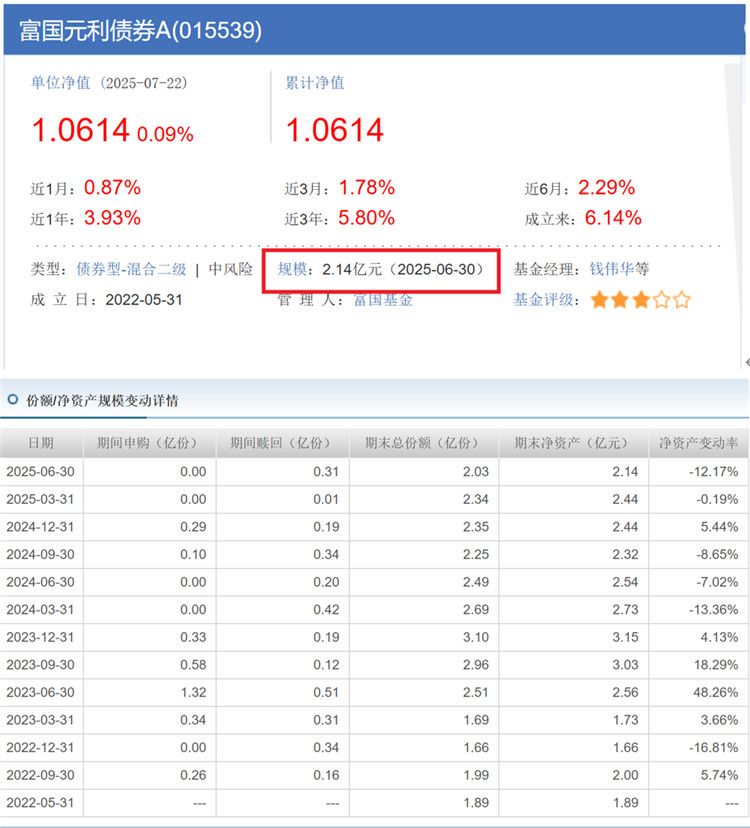Click the 3.10 total shares value
The image size is (750, 828).
476,637
